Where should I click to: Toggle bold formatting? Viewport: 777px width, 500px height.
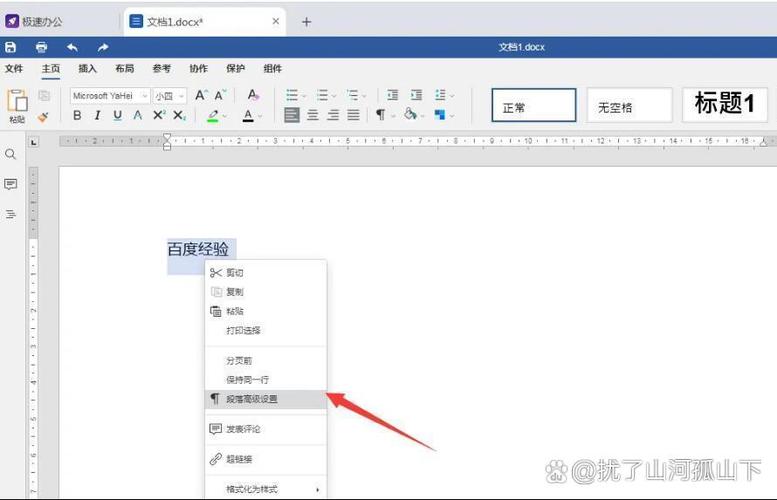[x=77, y=115]
